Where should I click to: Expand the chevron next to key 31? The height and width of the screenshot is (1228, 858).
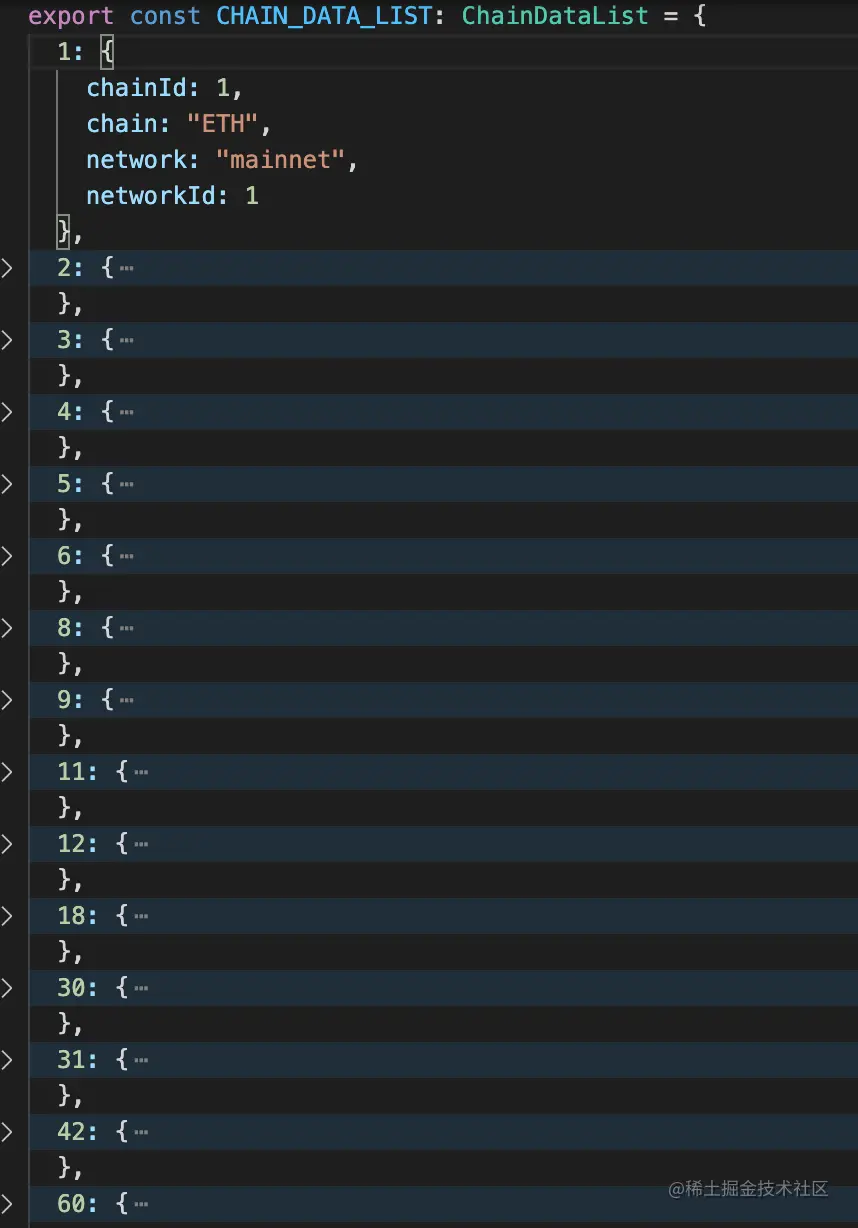8,1060
